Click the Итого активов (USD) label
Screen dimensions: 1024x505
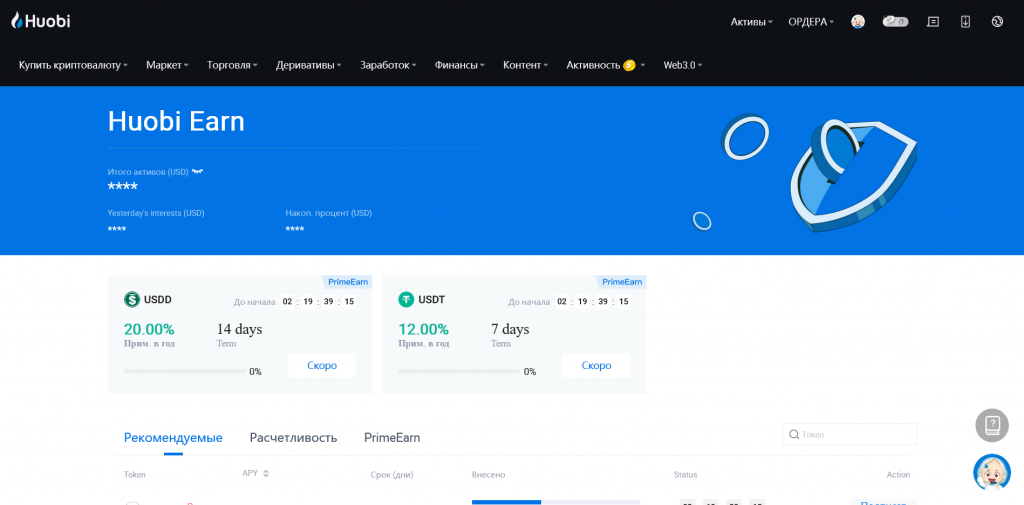tap(148, 172)
